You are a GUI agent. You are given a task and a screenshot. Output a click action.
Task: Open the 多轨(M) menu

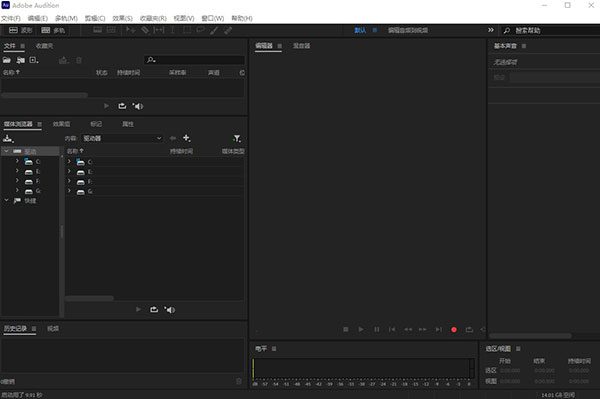66,18
